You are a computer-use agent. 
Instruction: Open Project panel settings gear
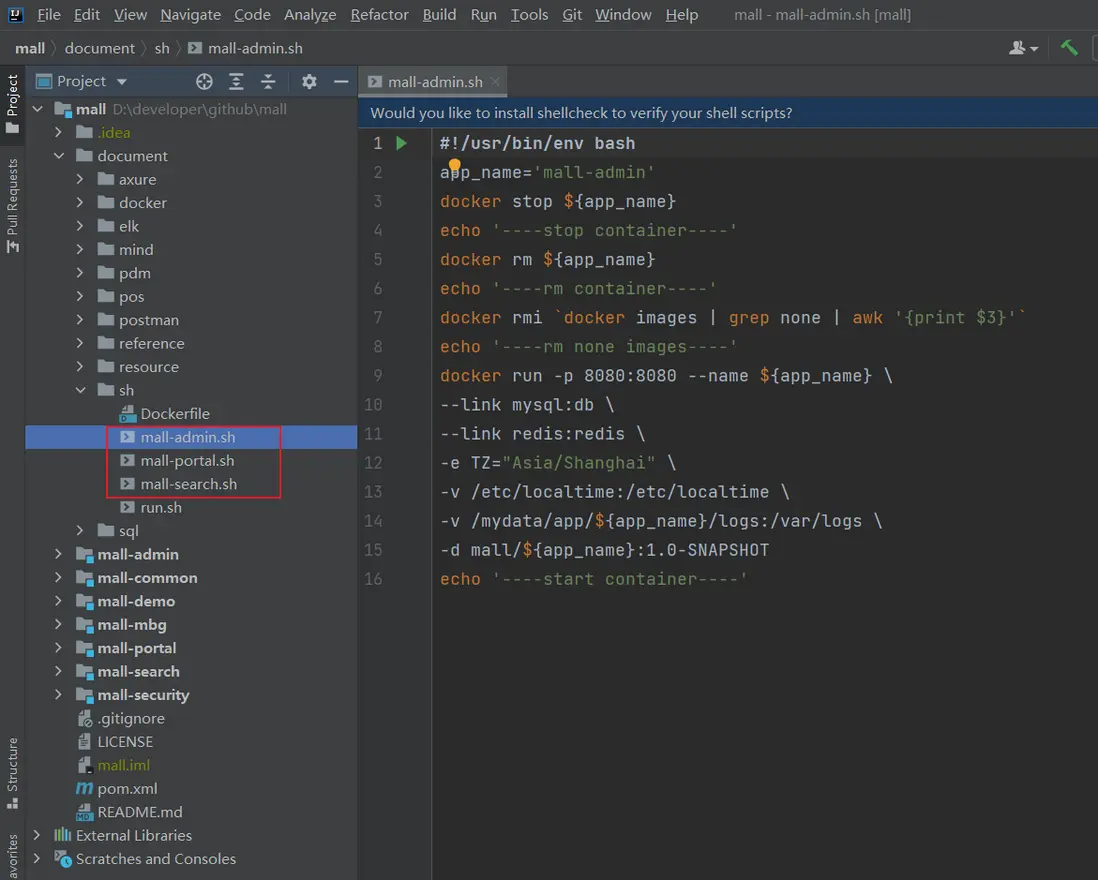pos(309,81)
